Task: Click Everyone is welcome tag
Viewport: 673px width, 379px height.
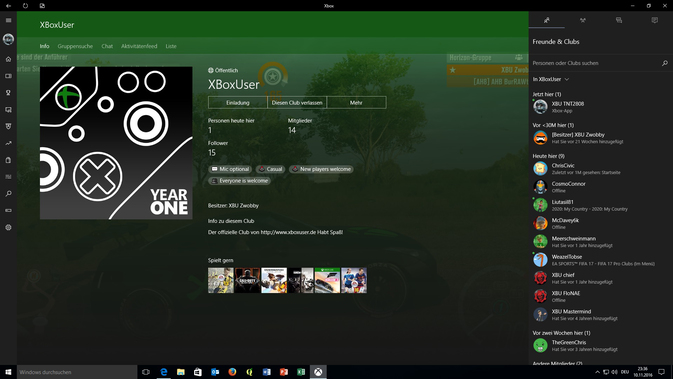Action: click(239, 181)
